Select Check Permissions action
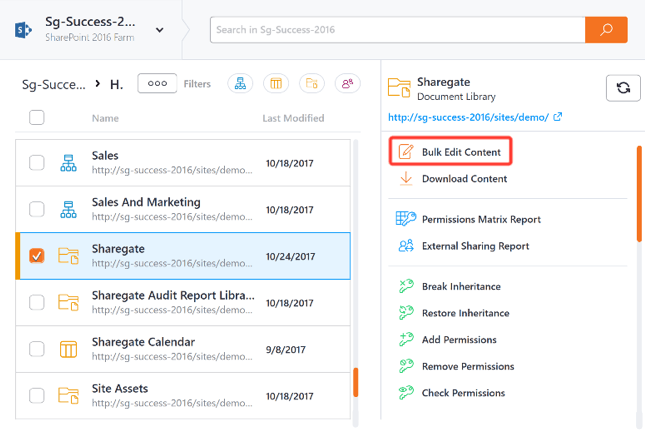Screen dimensions: 645x434 pos(463,393)
